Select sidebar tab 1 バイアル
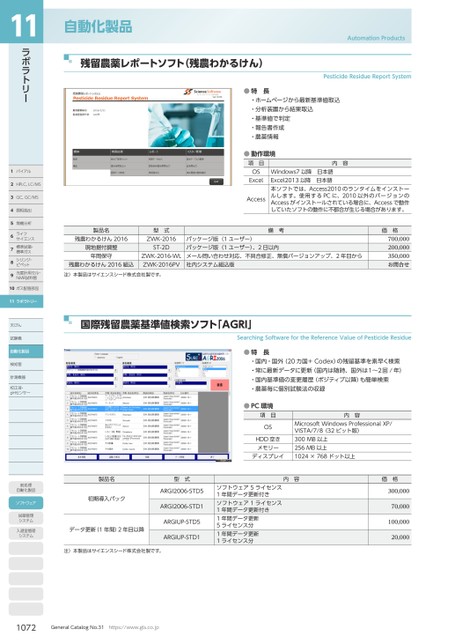The width and height of the screenshot is (455, 644). (25, 171)
